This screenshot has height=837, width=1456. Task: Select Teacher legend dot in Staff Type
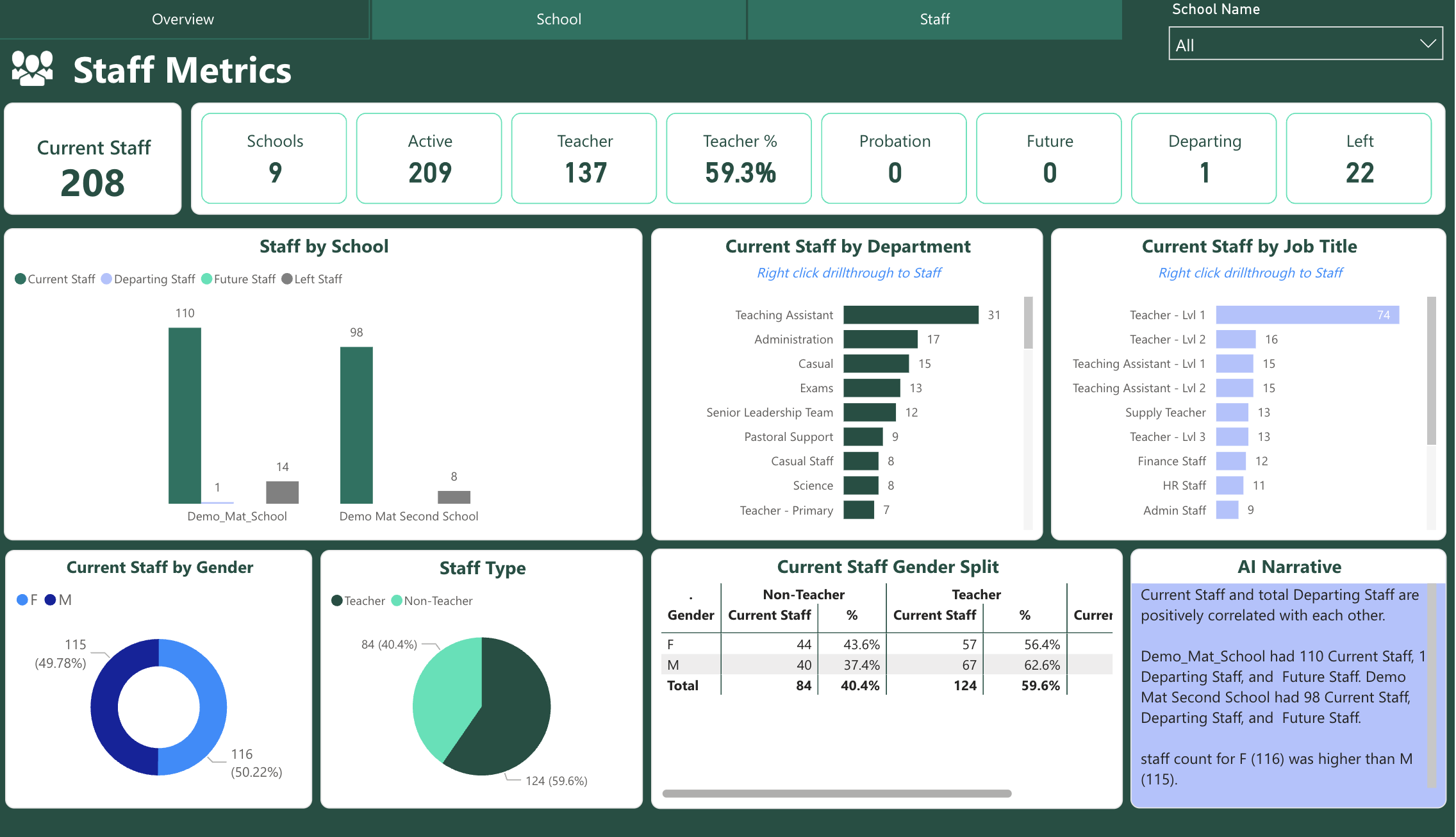tap(337, 601)
